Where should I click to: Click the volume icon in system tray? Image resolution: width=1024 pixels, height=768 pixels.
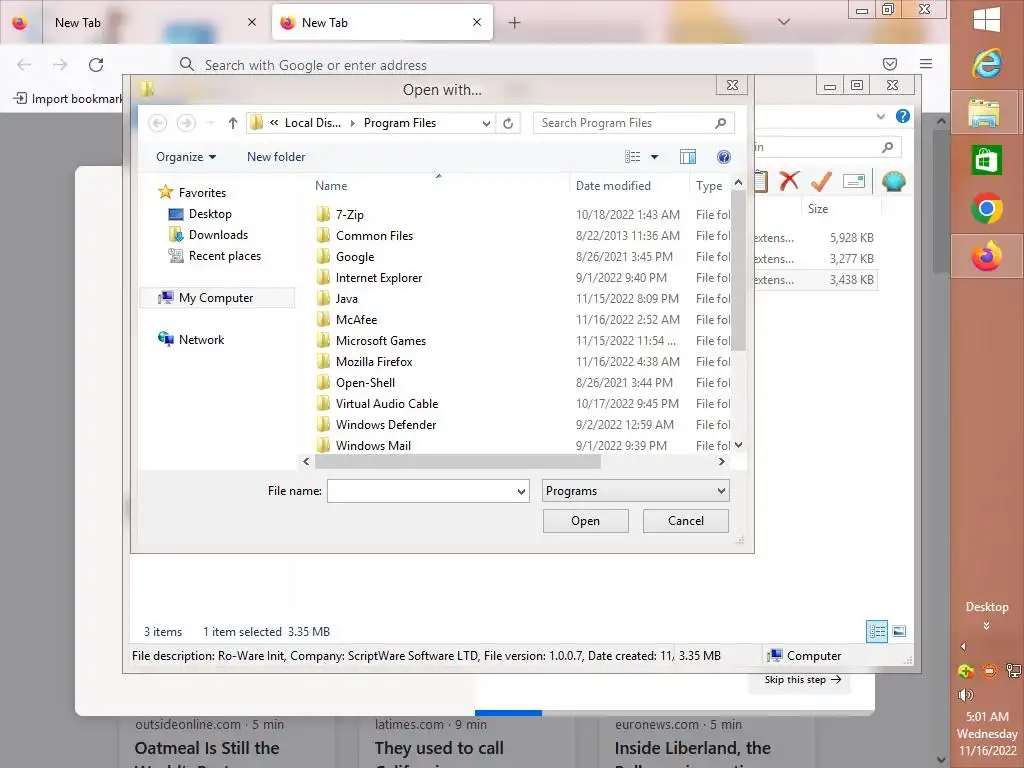pyautogui.click(x=965, y=695)
